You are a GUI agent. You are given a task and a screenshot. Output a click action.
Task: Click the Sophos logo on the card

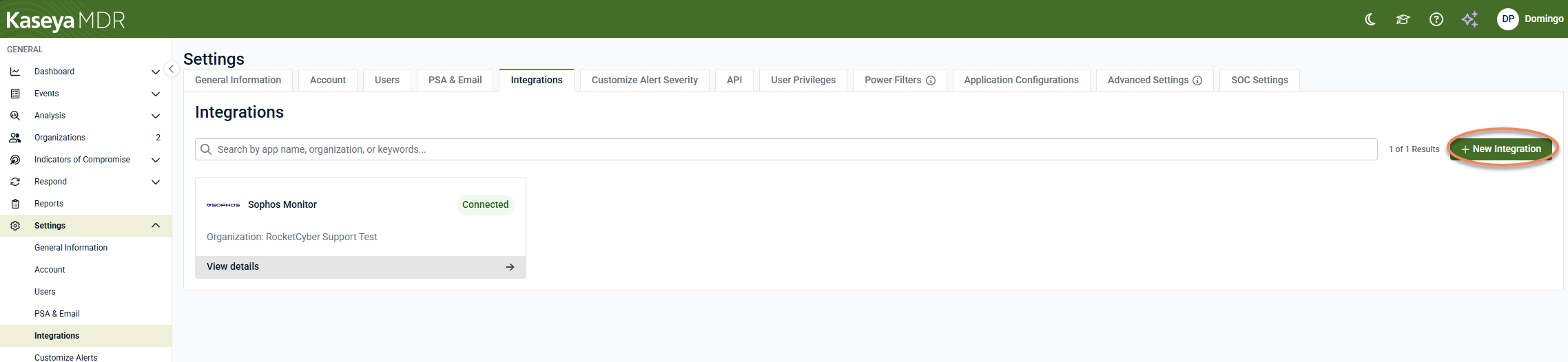pos(223,205)
